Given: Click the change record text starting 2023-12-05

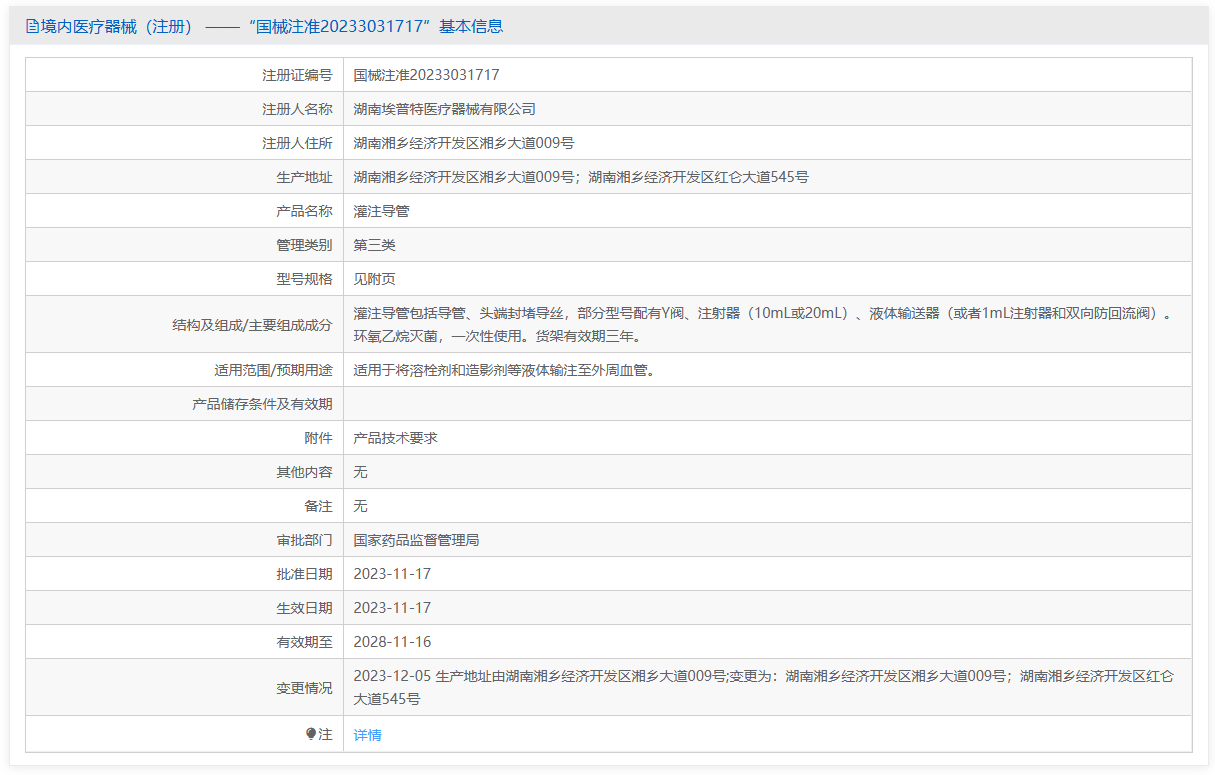Looking at the screenshot, I should coord(764,687).
